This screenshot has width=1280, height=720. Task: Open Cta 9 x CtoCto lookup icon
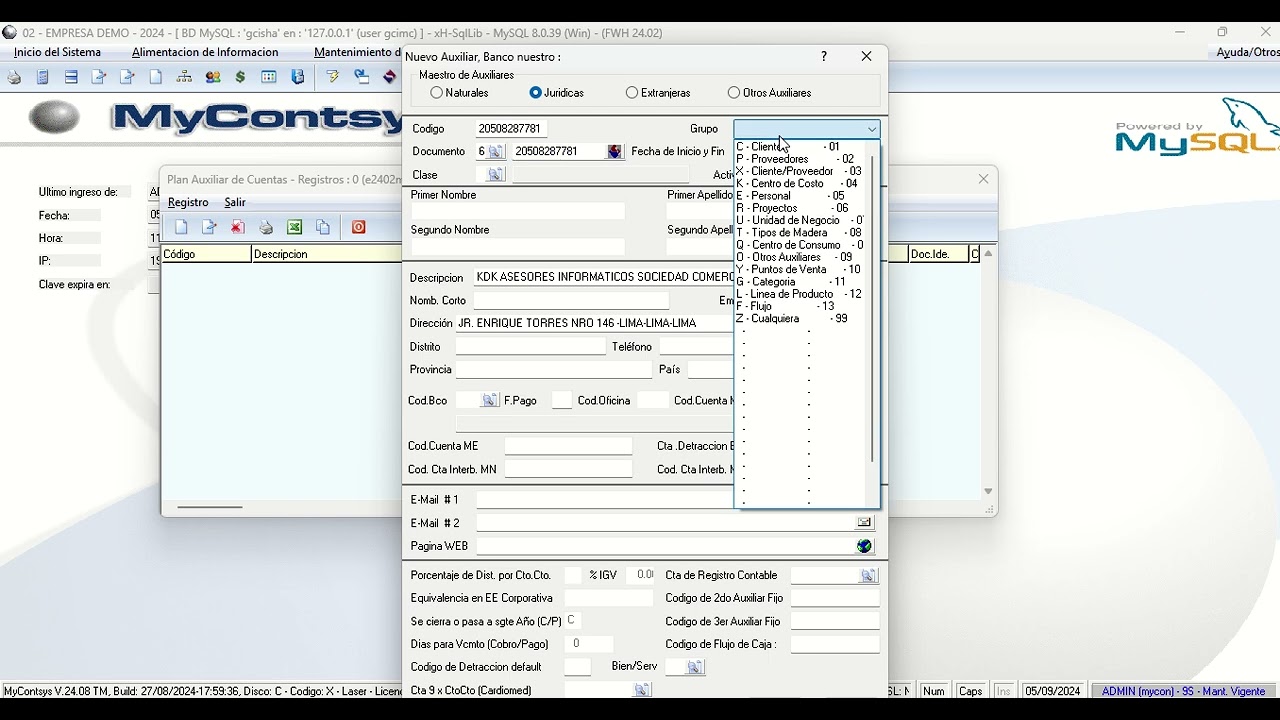coord(642,690)
